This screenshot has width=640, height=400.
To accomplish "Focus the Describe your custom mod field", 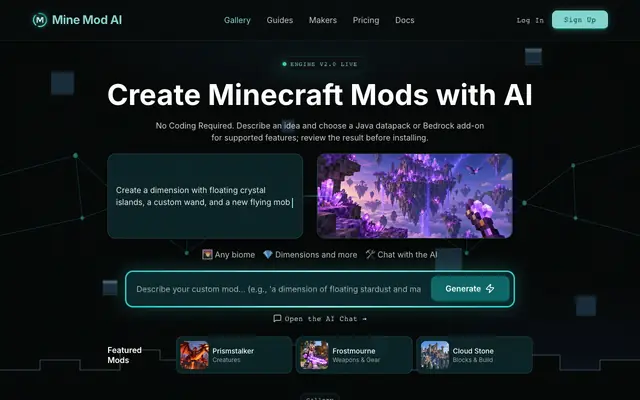I will point(278,289).
